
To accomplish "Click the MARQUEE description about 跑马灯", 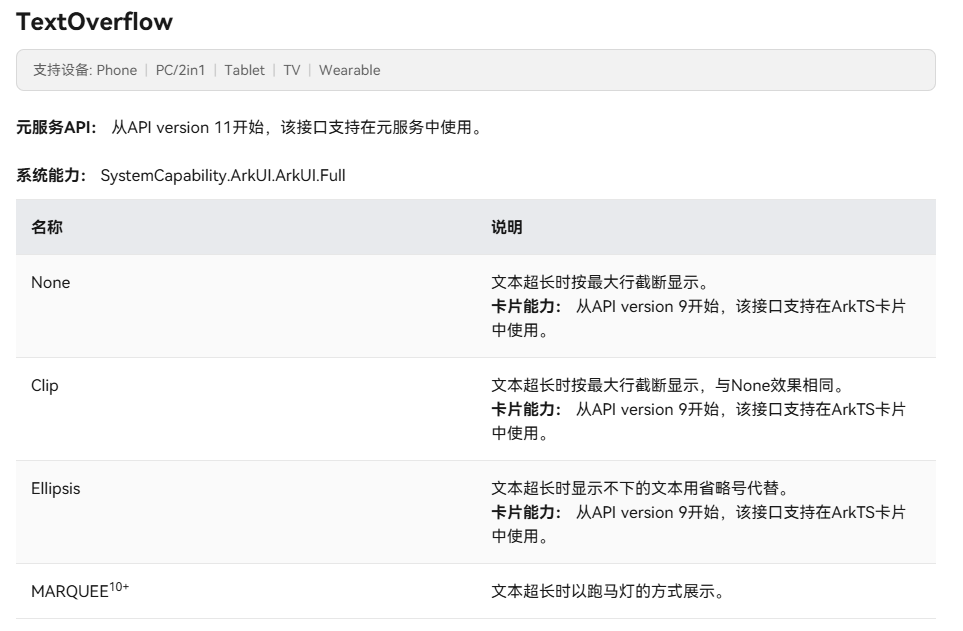I will coord(608,592).
